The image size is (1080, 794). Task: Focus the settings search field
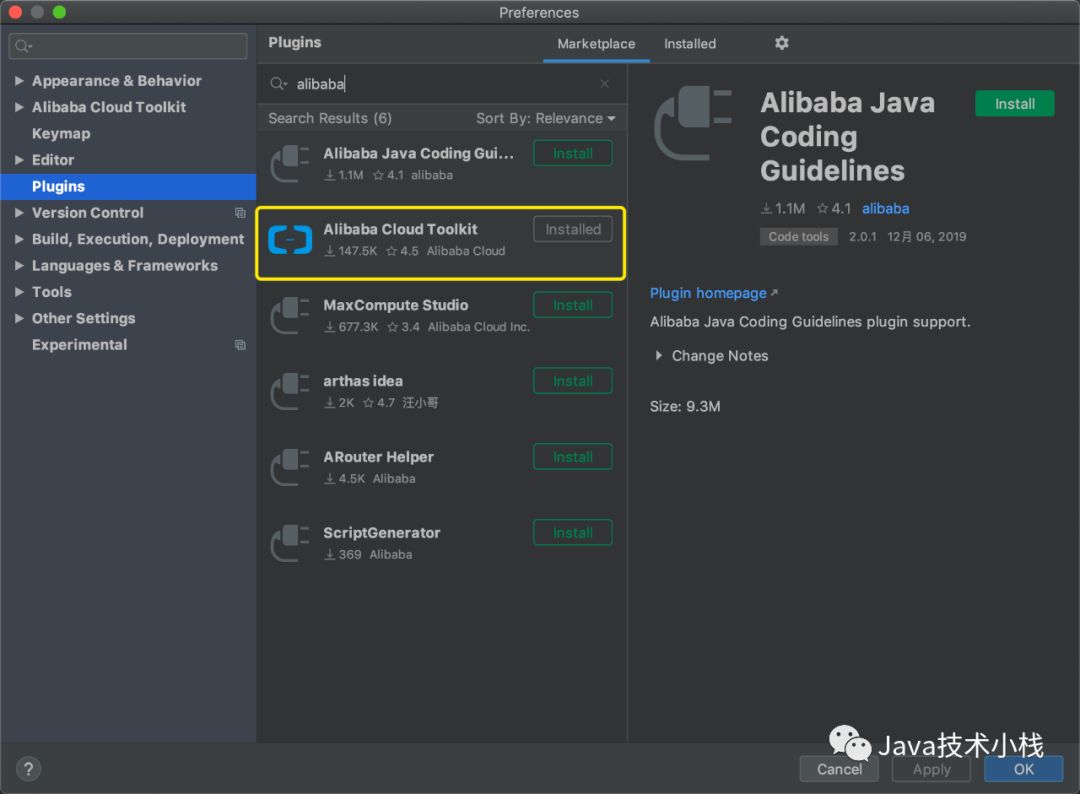pos(128,46)
